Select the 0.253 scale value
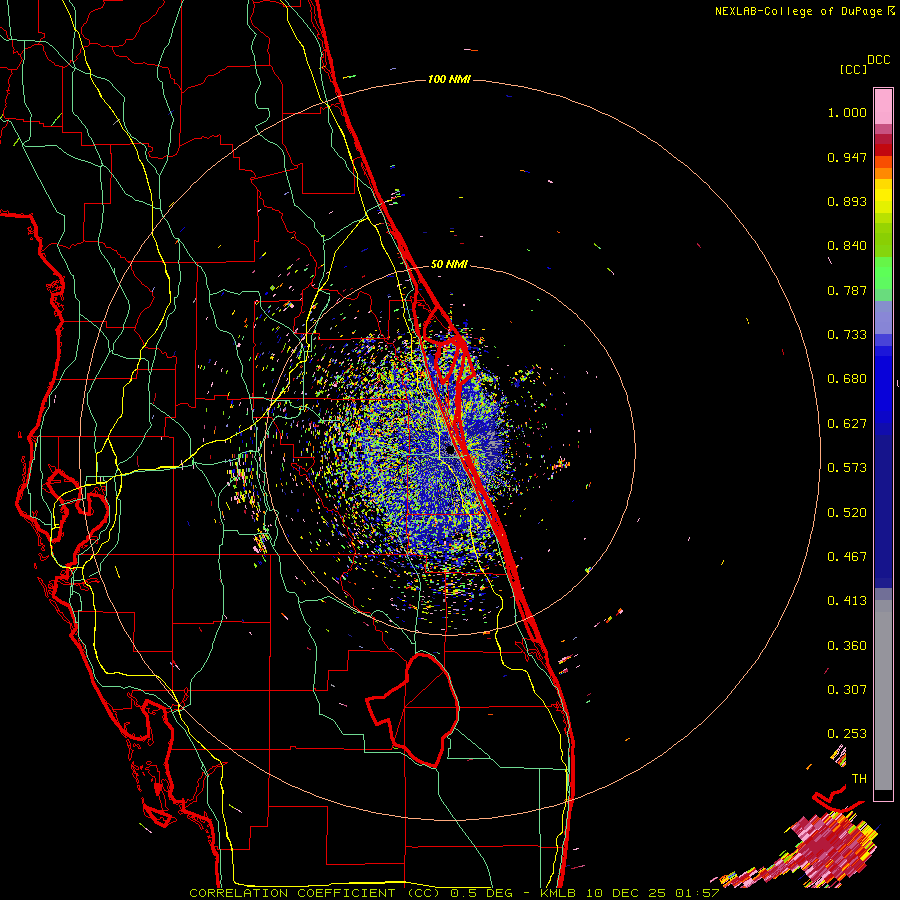 tap(847, 734)
